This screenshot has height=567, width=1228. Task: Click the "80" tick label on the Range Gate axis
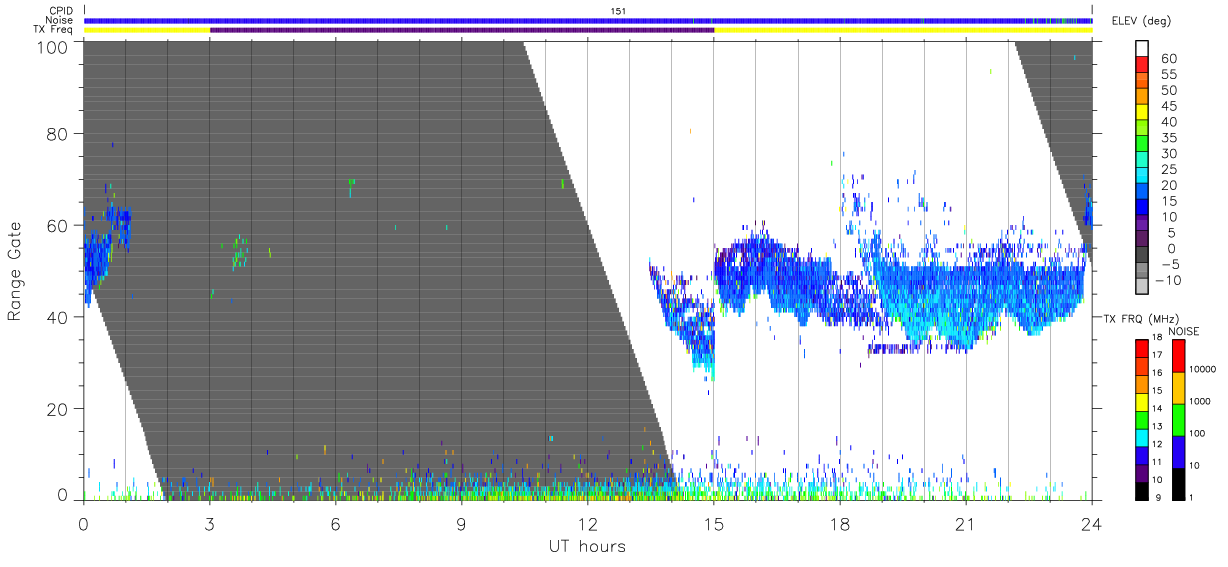coord(57,134)
